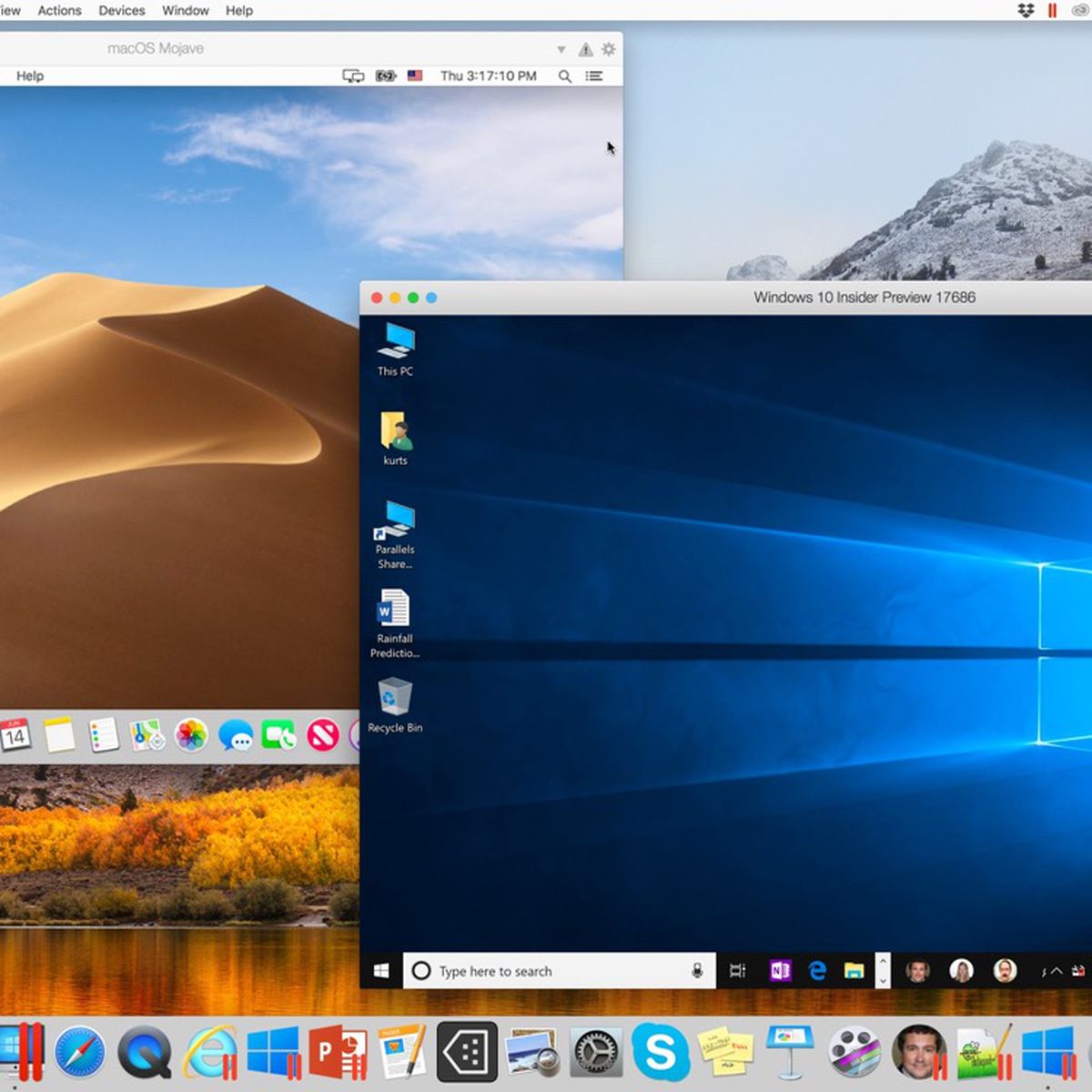Click the first contact photo on the Windows taskbar
Screen dimensions: 1092x1092
[x=917, y=971]
